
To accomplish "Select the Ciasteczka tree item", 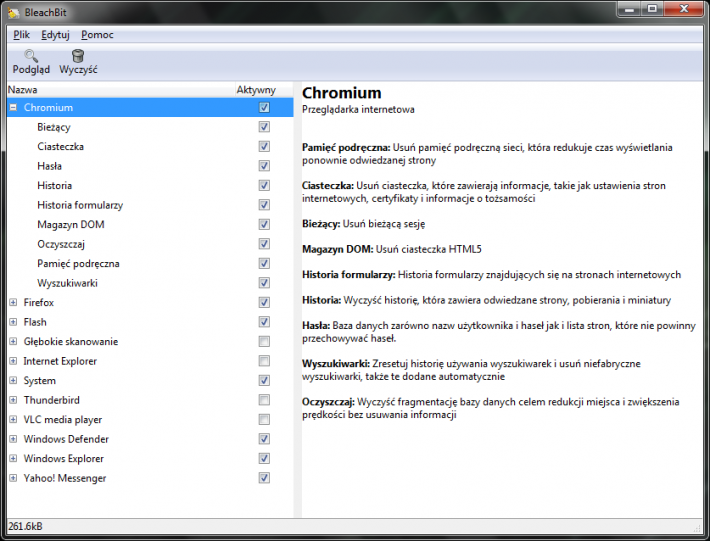I will tap(61, 147).
